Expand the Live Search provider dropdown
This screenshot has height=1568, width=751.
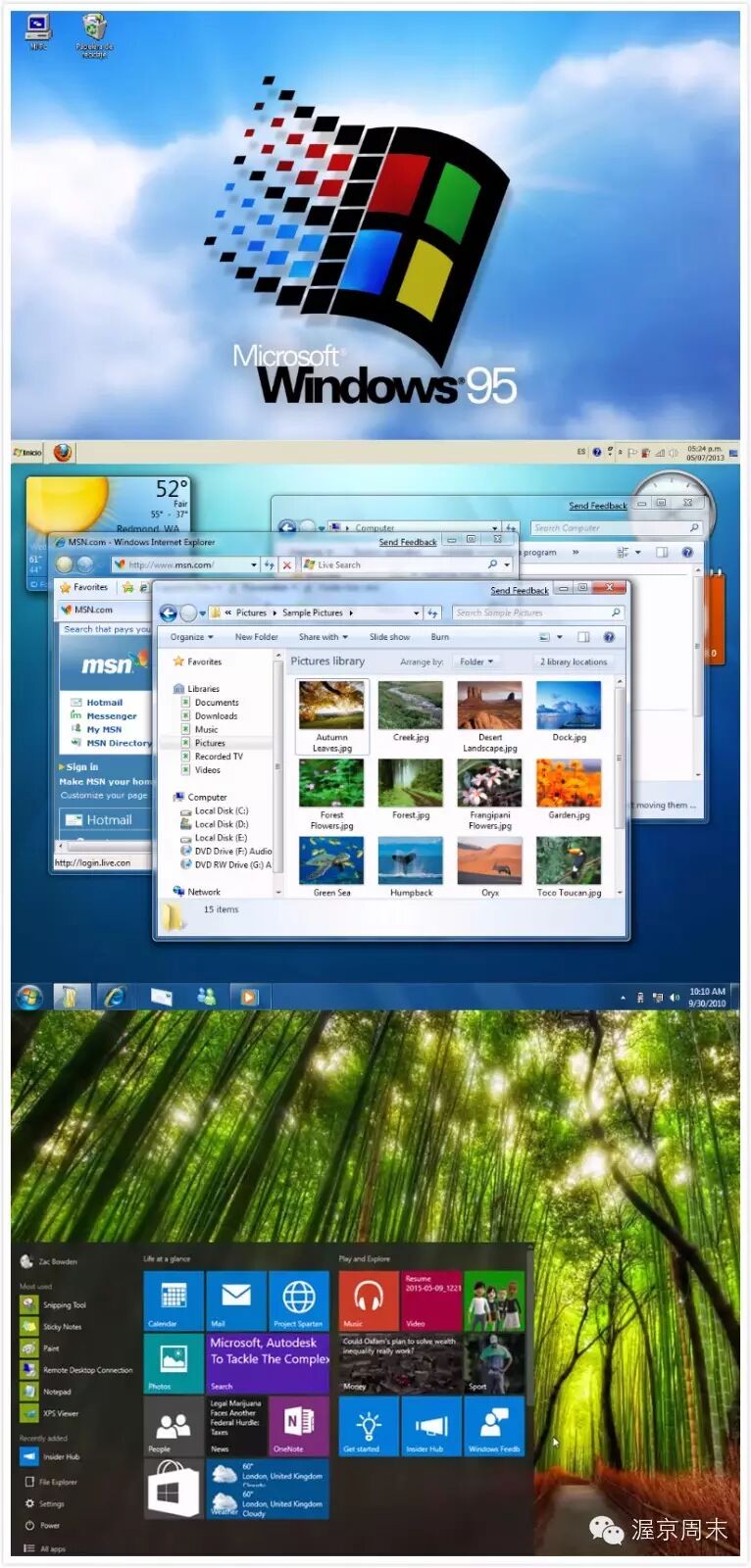(508, 564)
